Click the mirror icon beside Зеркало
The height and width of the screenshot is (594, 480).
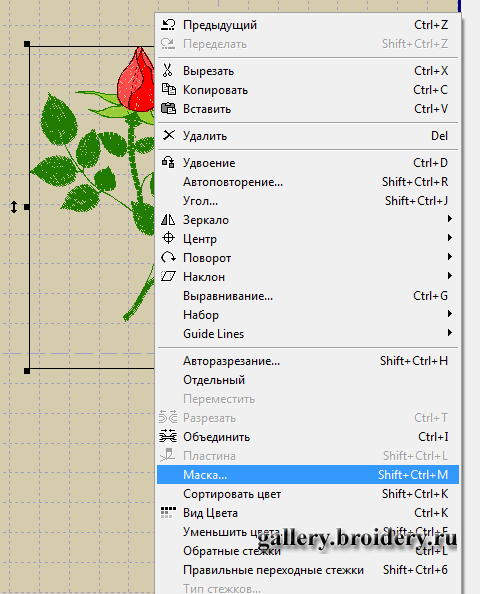(x=168, y=219)
